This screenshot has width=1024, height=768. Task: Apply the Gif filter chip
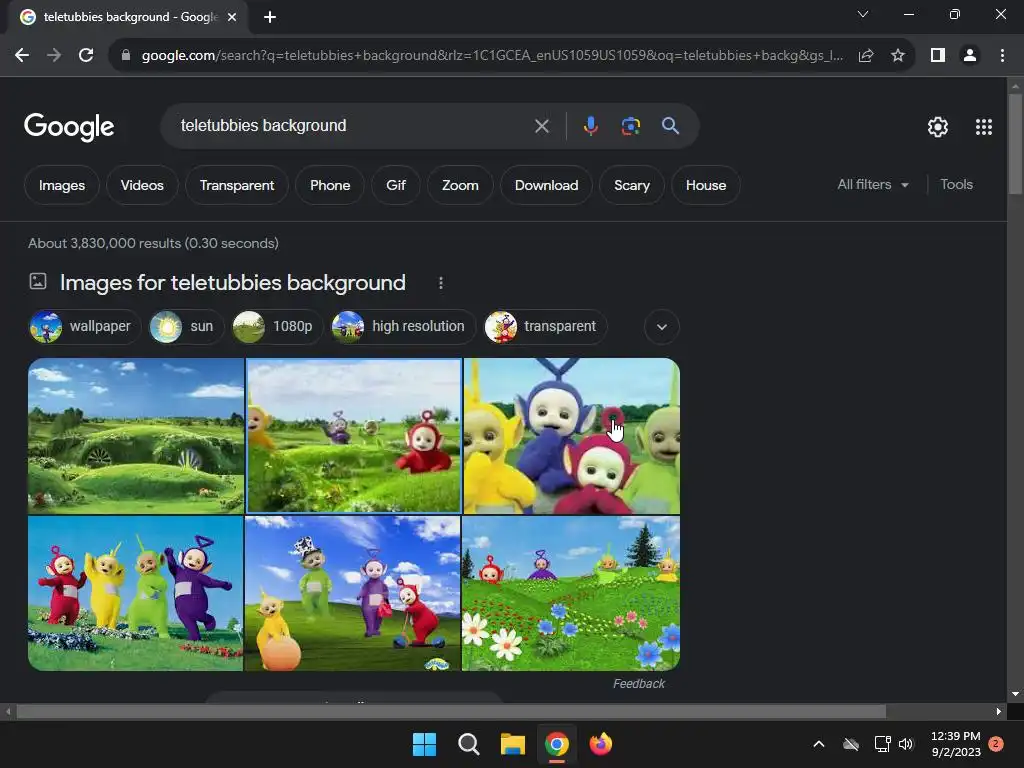(396, 185)
